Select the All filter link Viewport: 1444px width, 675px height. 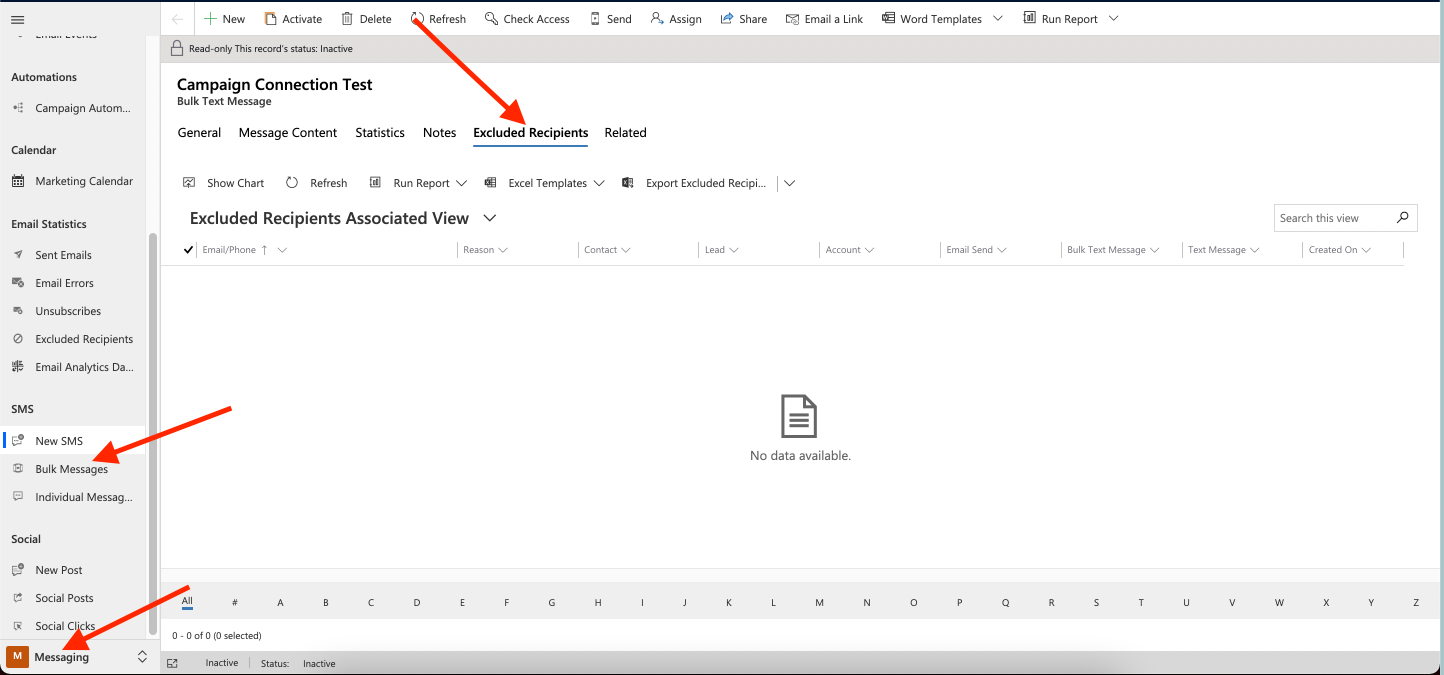(x=187, y=602)
